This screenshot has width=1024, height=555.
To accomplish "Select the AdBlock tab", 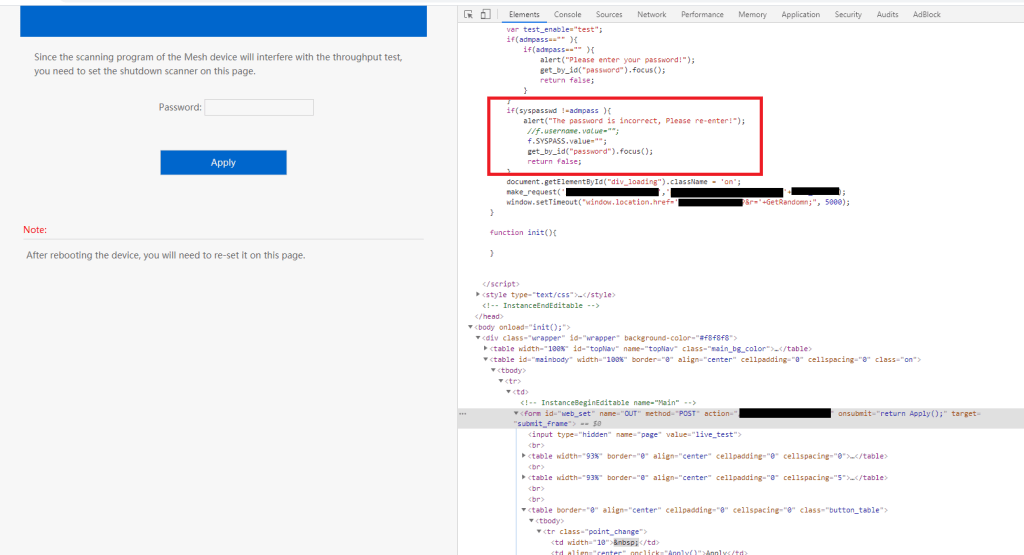I will (926, 15).
